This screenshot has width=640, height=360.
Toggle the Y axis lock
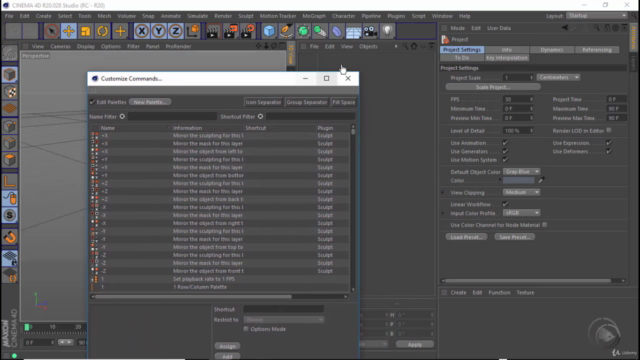click(x=159, y=31)
